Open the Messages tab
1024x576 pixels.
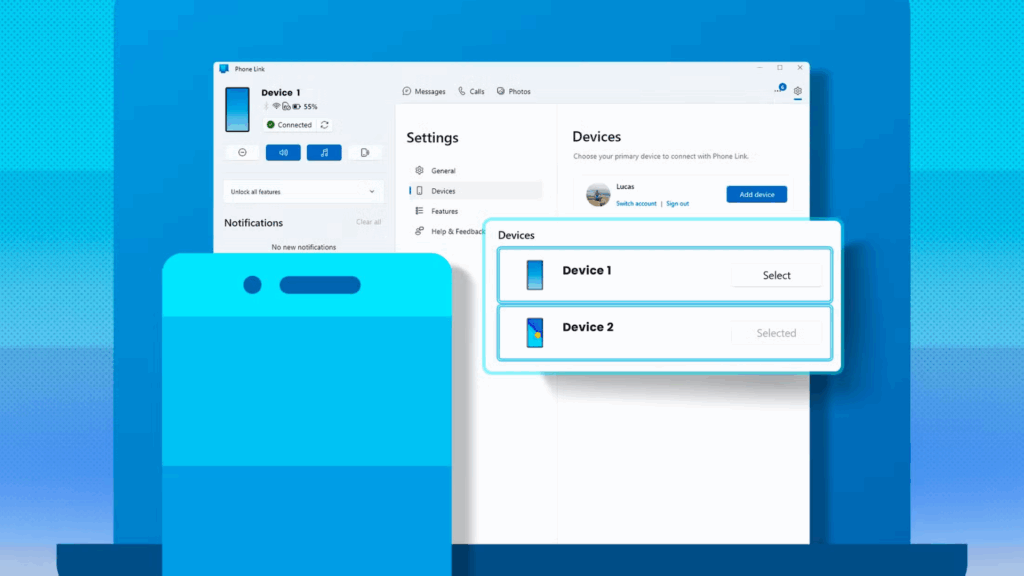(x=424, y=91)
